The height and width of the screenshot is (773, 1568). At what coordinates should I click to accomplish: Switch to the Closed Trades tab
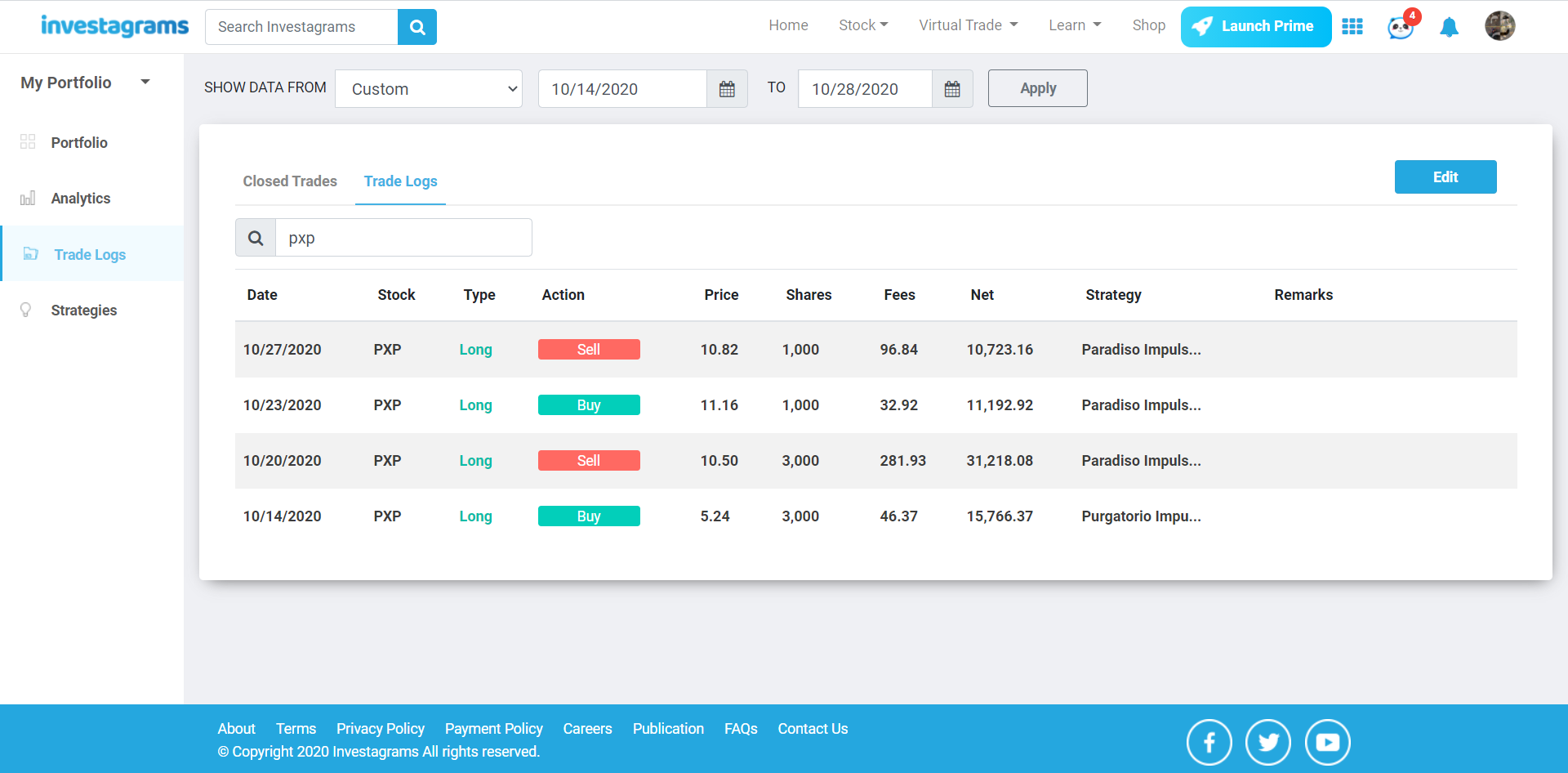290,181
